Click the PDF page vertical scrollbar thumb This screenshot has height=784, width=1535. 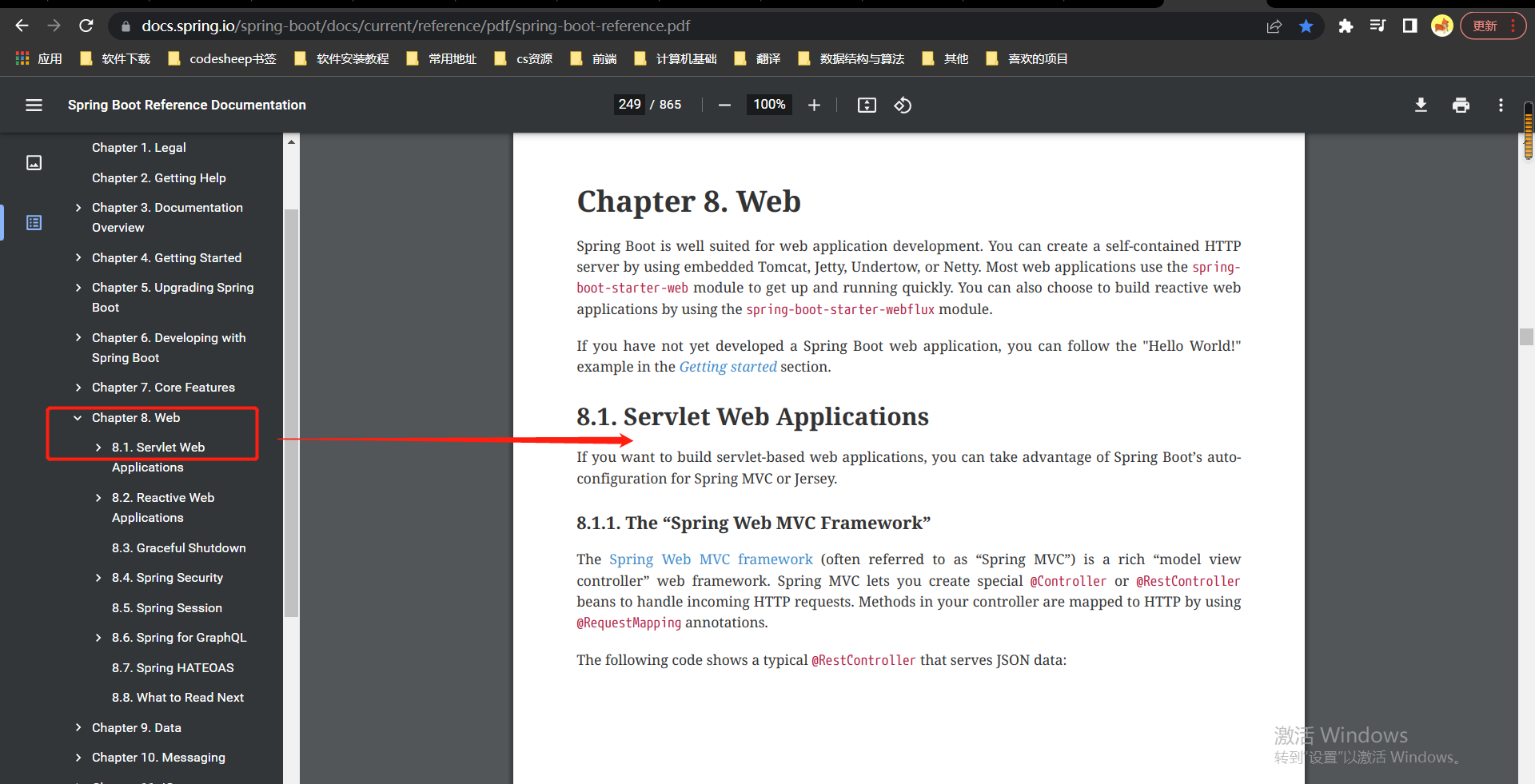click(1526, 336)
